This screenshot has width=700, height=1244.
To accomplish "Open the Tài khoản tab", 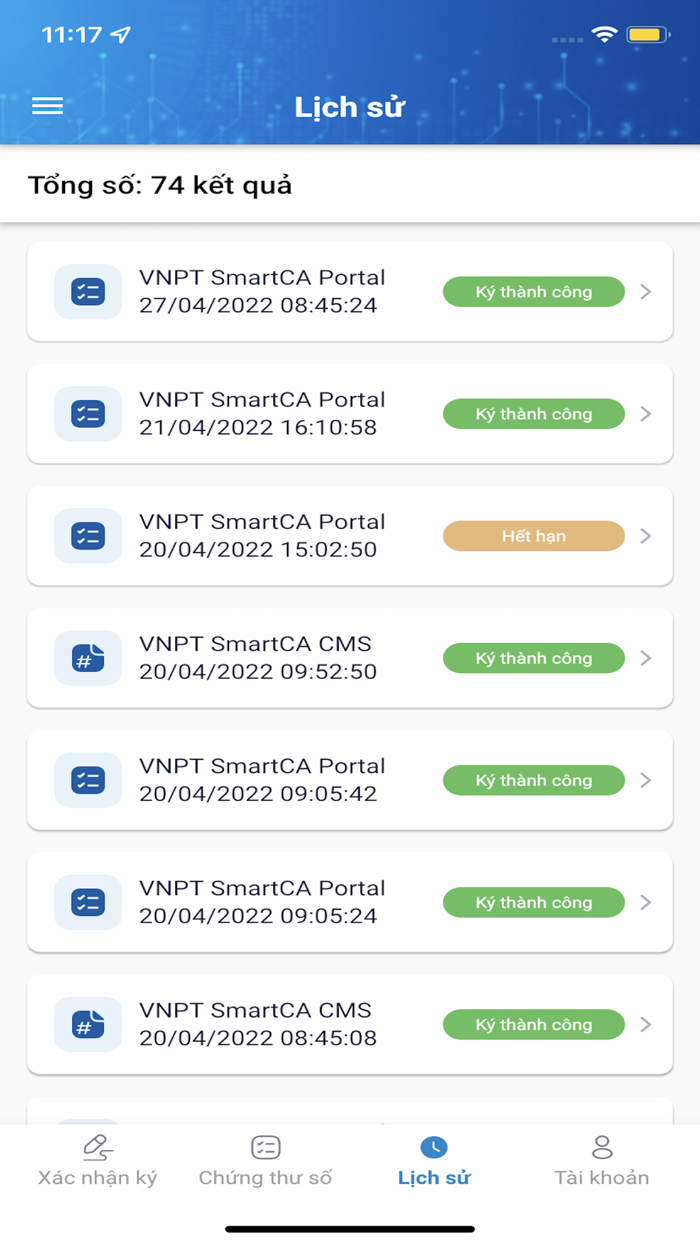I will pos(602,1163).
